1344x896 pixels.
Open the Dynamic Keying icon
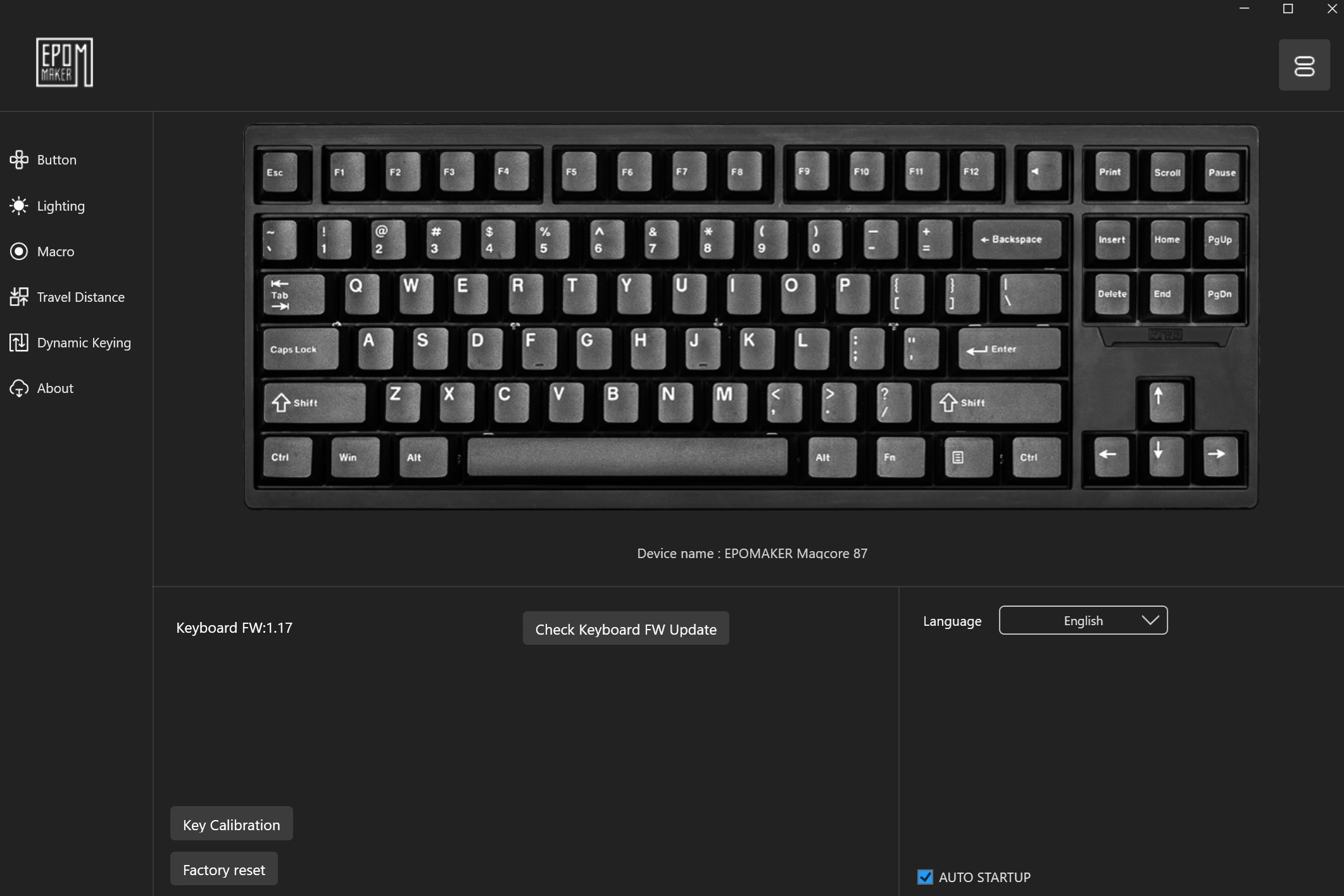point(19,342)
